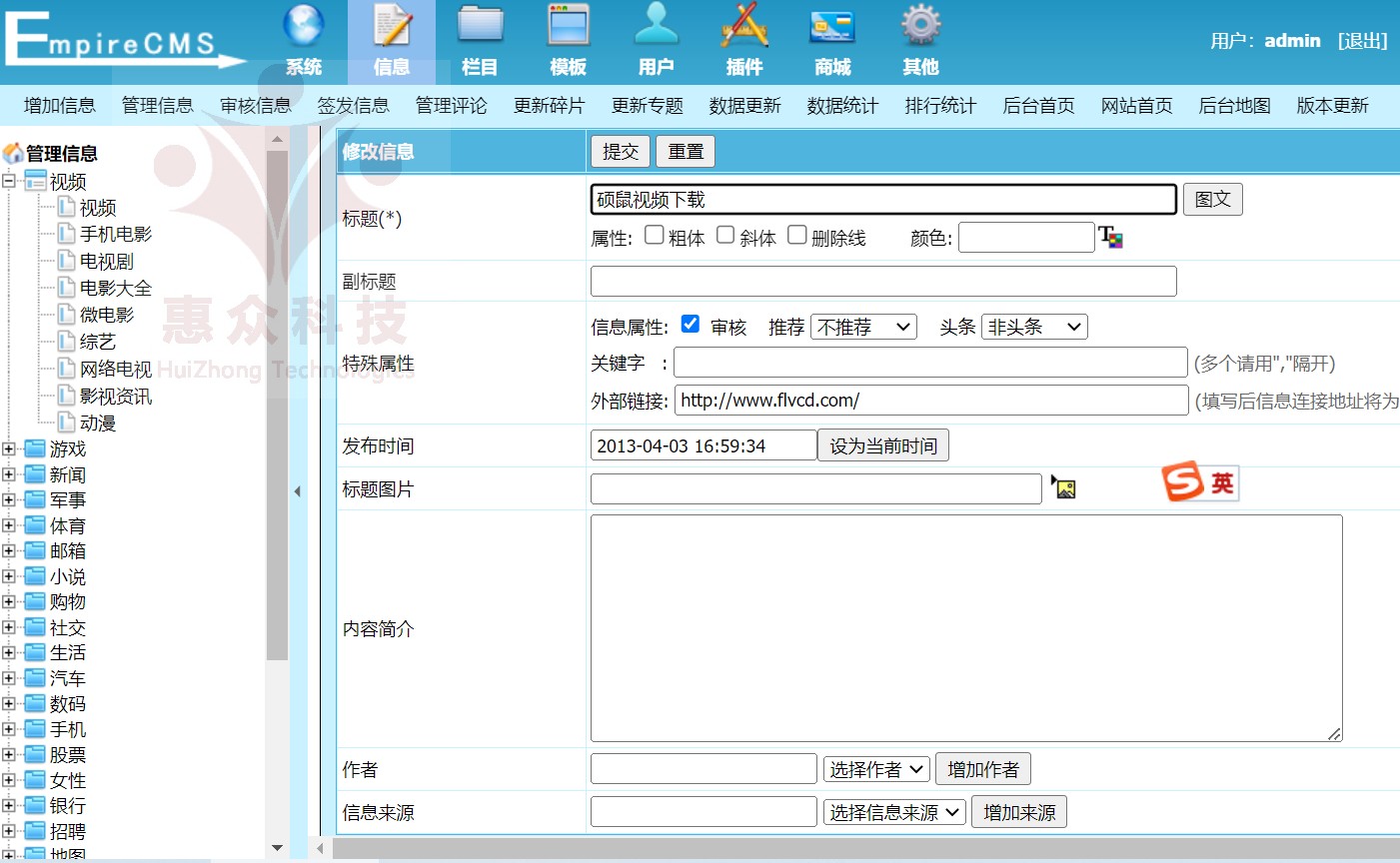Screen dimensions: 1400x863
Task: Select 微电影 in the tree
Action: tap(107, 315)
